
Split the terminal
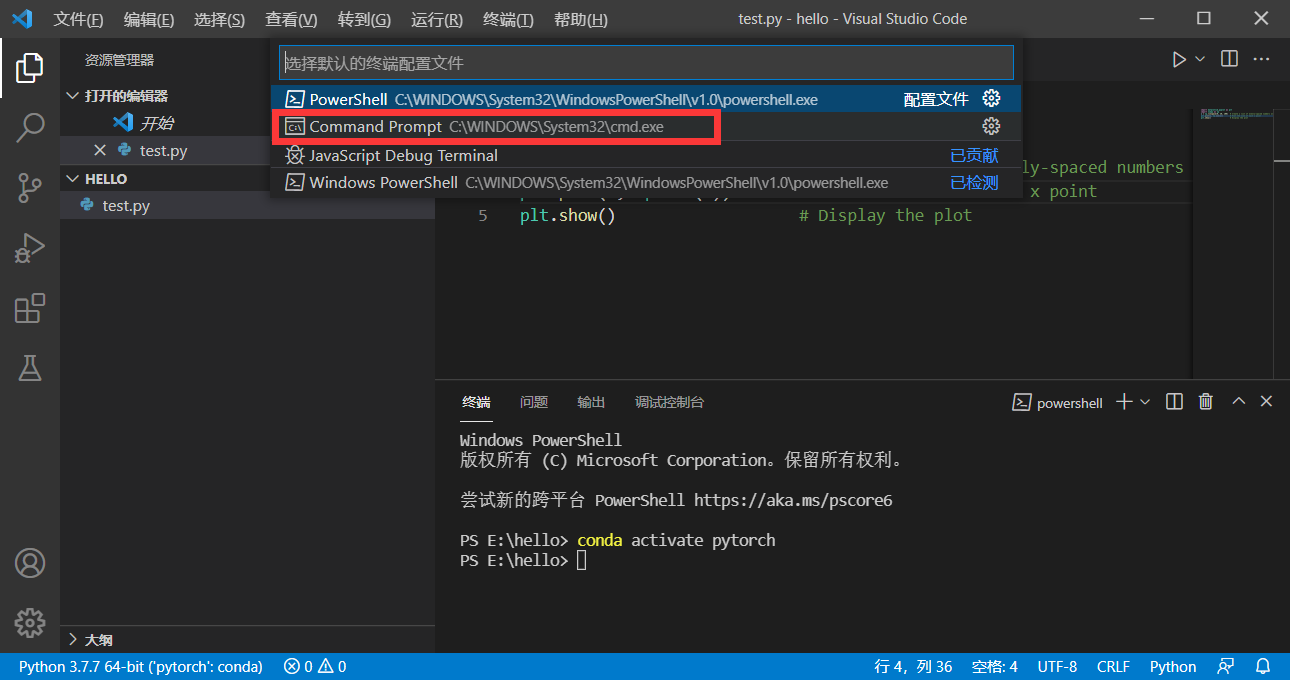tap(1174, 401)
